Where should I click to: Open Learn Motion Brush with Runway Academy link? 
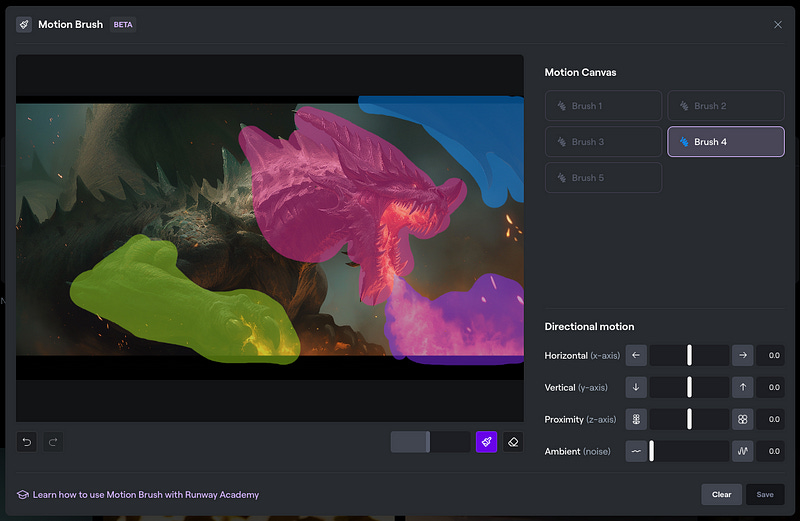[146, 494]
